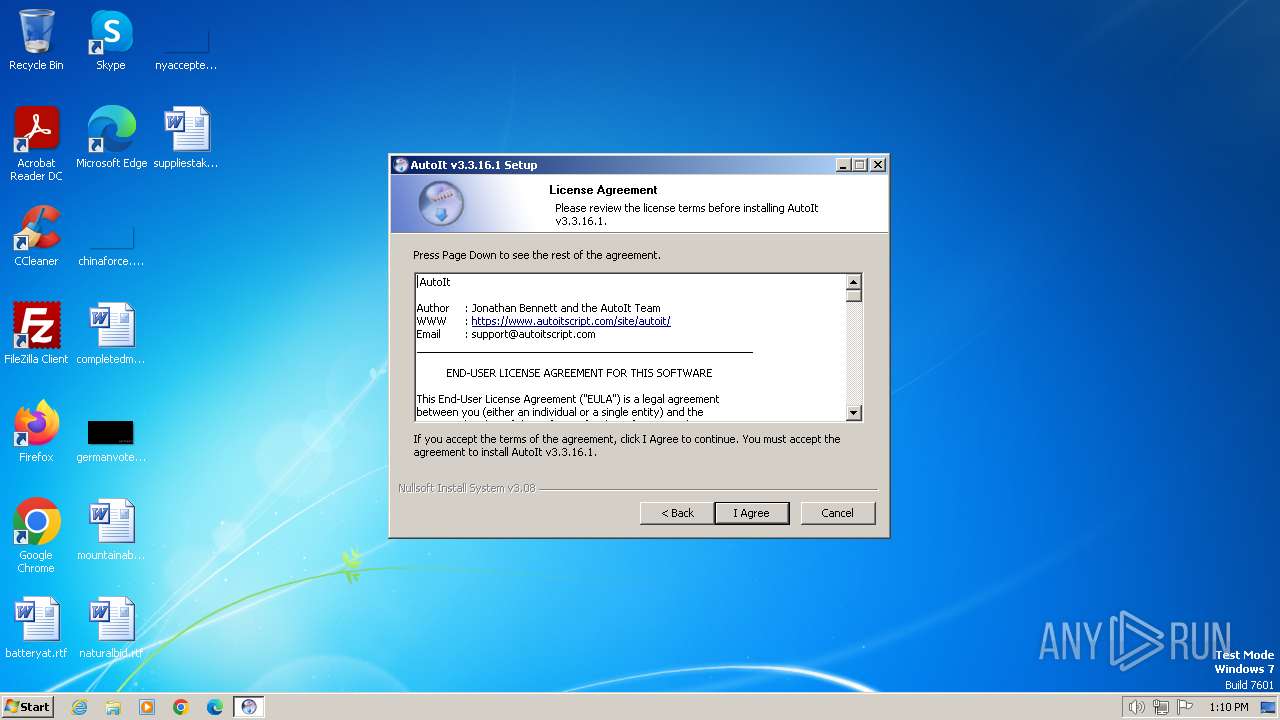
Task: Select the suppliestak document icon
Action: click(x=186, y=138)
